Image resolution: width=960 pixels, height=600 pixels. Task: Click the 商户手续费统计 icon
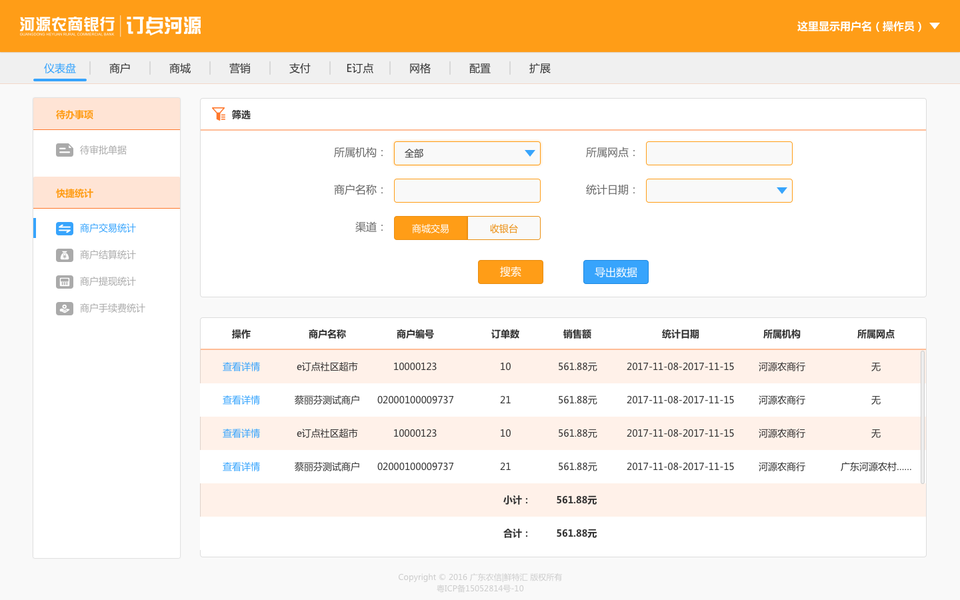pos(64,309)
